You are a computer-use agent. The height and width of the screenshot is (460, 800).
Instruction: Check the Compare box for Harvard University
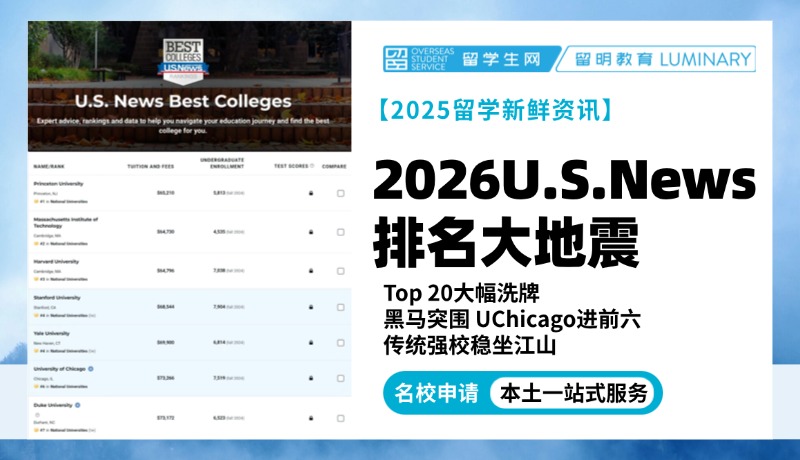[x=341, y=271]
